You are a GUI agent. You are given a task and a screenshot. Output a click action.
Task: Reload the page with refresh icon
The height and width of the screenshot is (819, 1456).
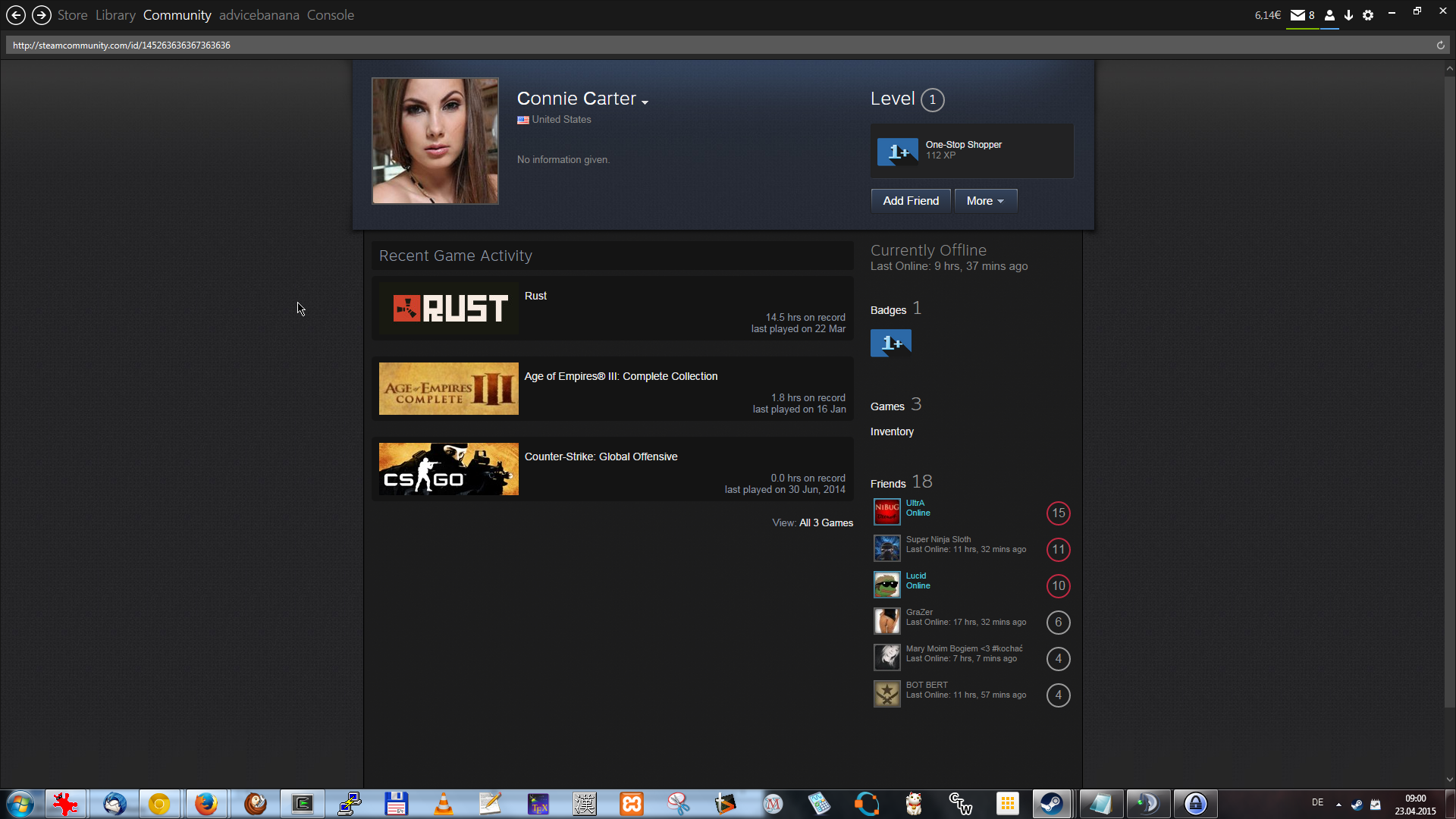(x=1440, y=45)
